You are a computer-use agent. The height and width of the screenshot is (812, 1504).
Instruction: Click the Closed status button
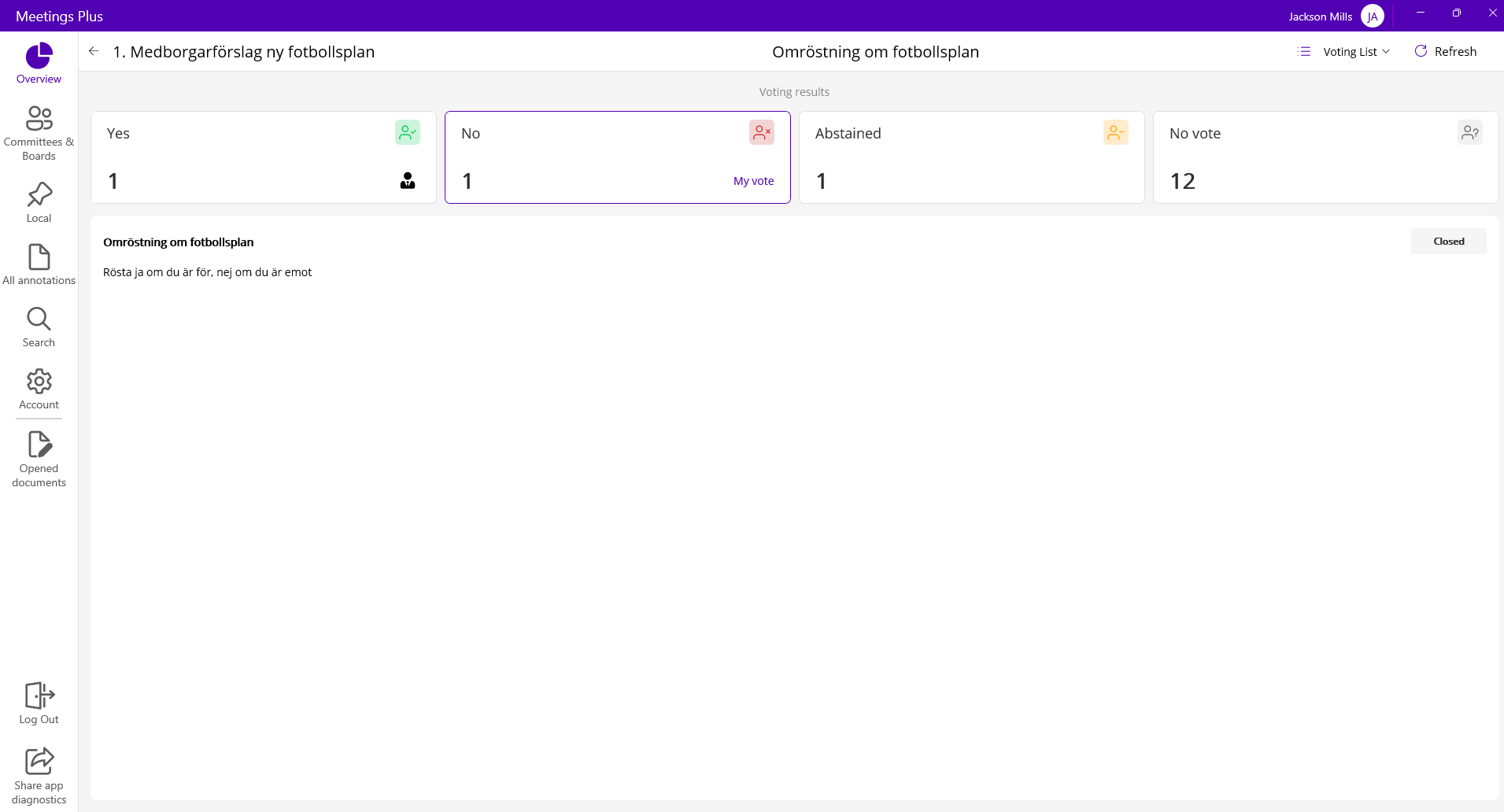[x=1449, y=242]
